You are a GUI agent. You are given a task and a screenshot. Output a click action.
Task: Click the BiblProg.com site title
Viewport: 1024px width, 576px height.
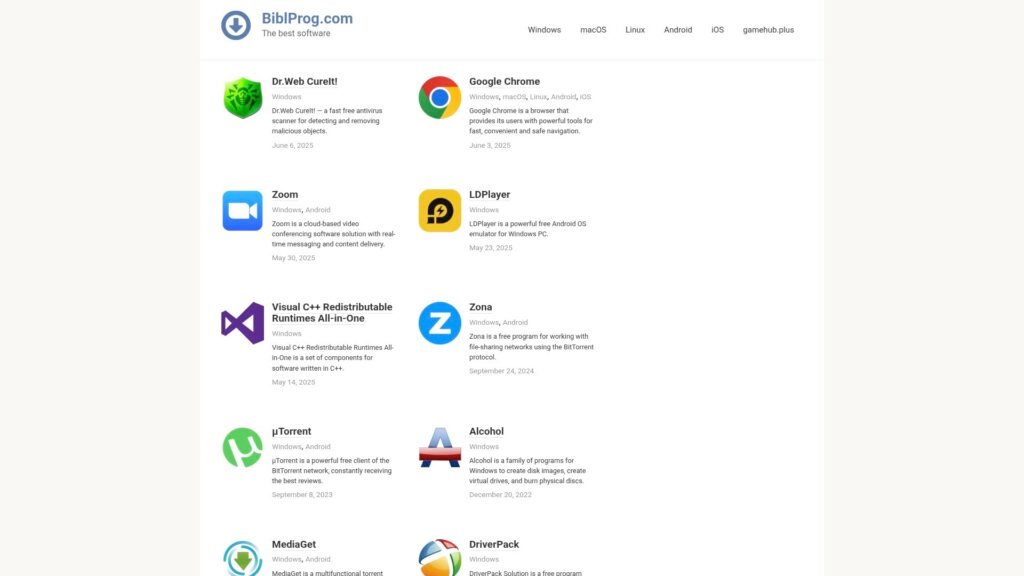click(x=307, y=18)
